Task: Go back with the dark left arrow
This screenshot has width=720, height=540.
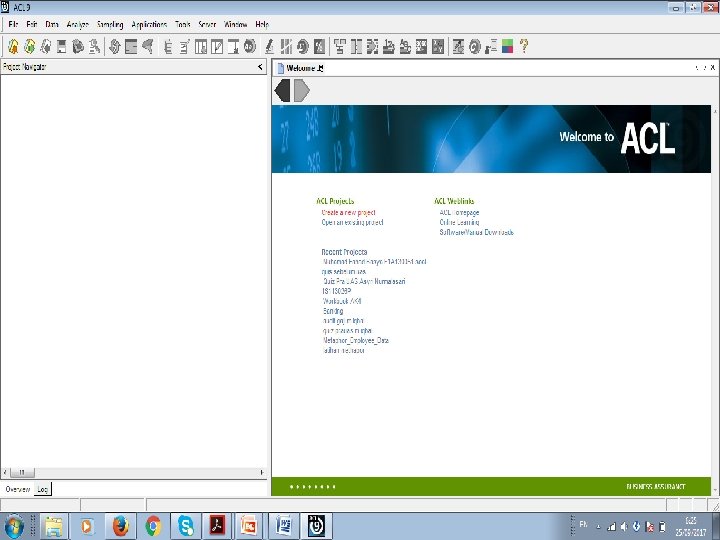Action: click(x=282, y=90)
